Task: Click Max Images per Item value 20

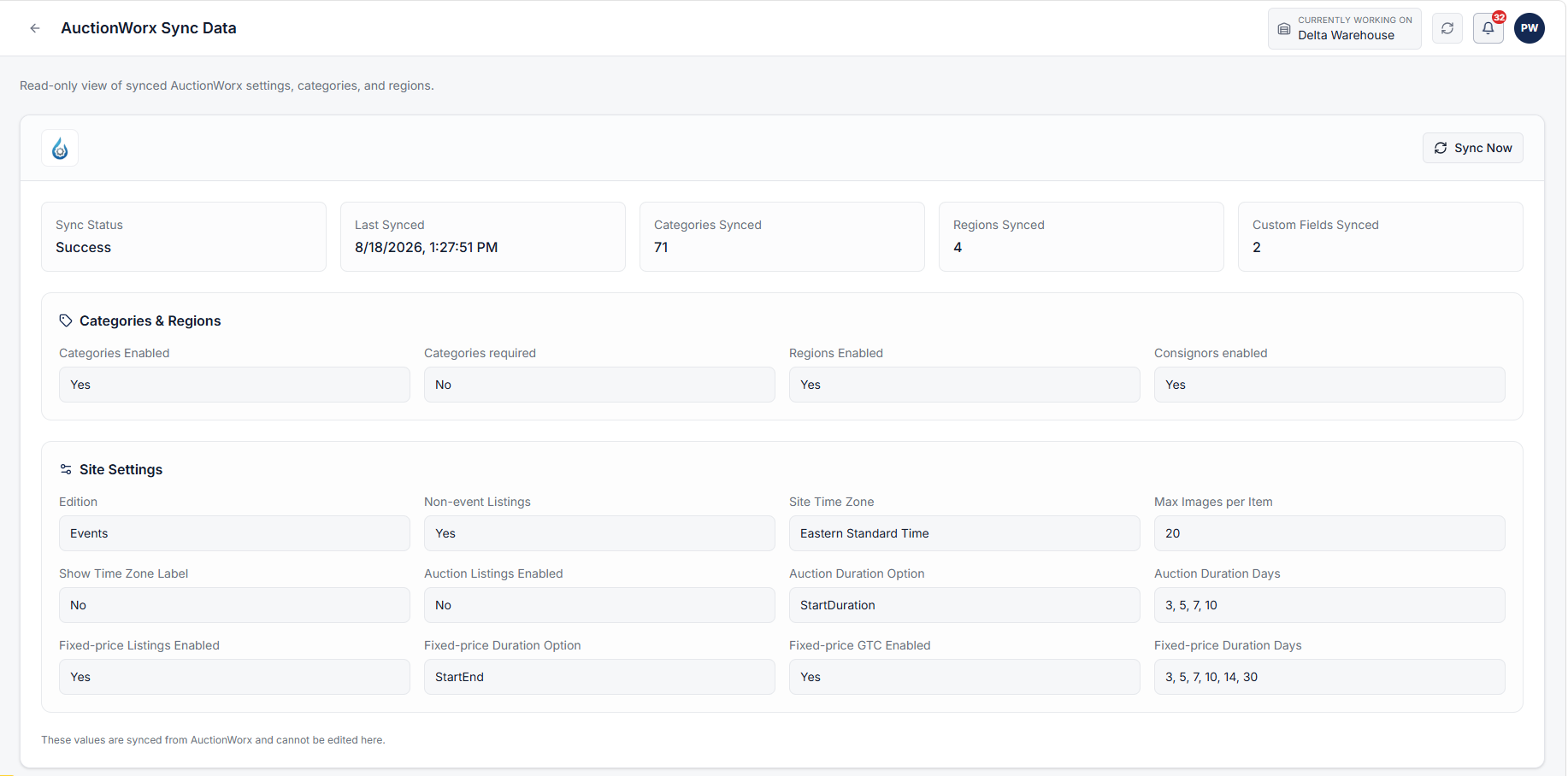Action: (1329, 533)
